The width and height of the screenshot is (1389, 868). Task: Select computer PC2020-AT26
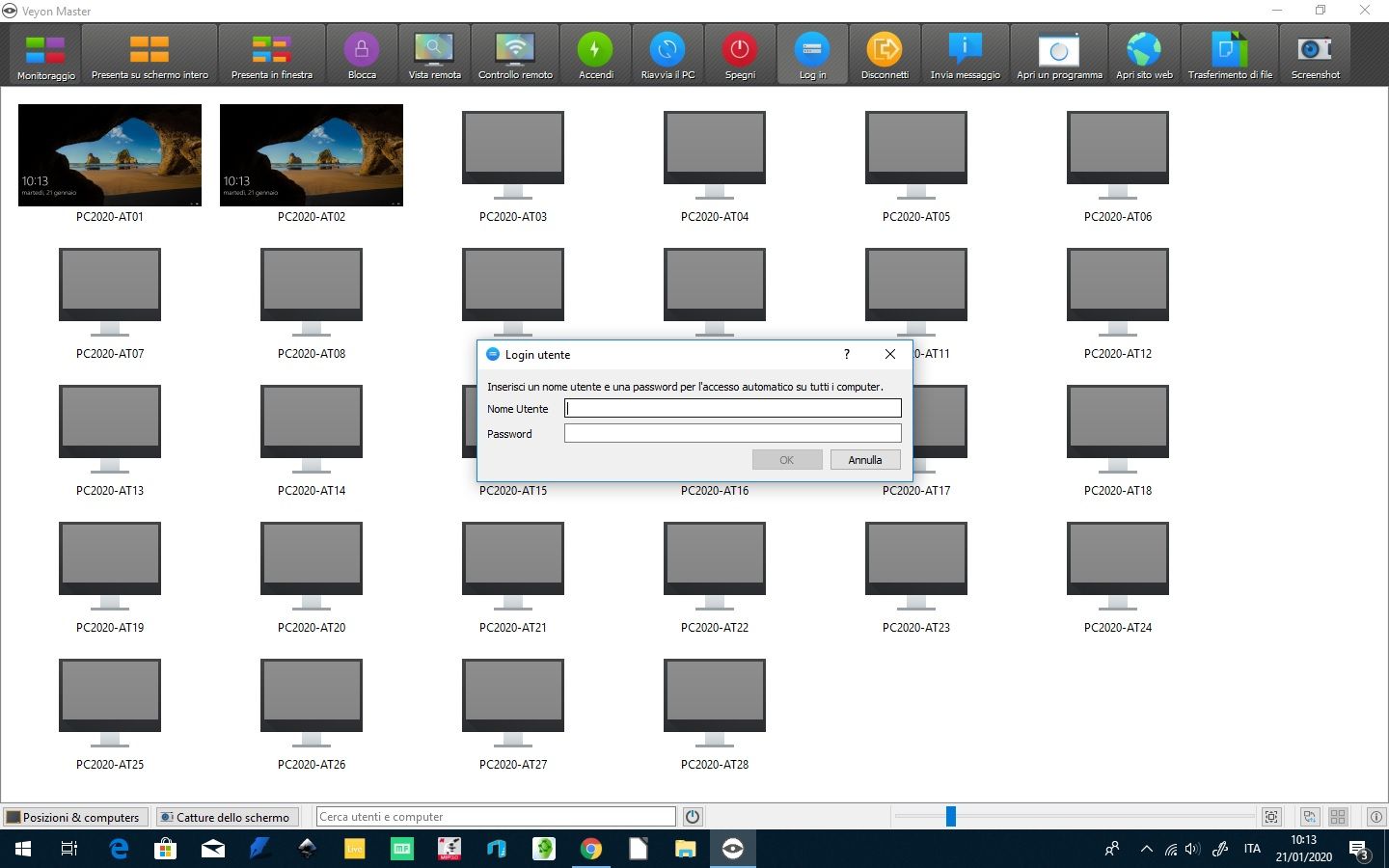tap(312, 713)
